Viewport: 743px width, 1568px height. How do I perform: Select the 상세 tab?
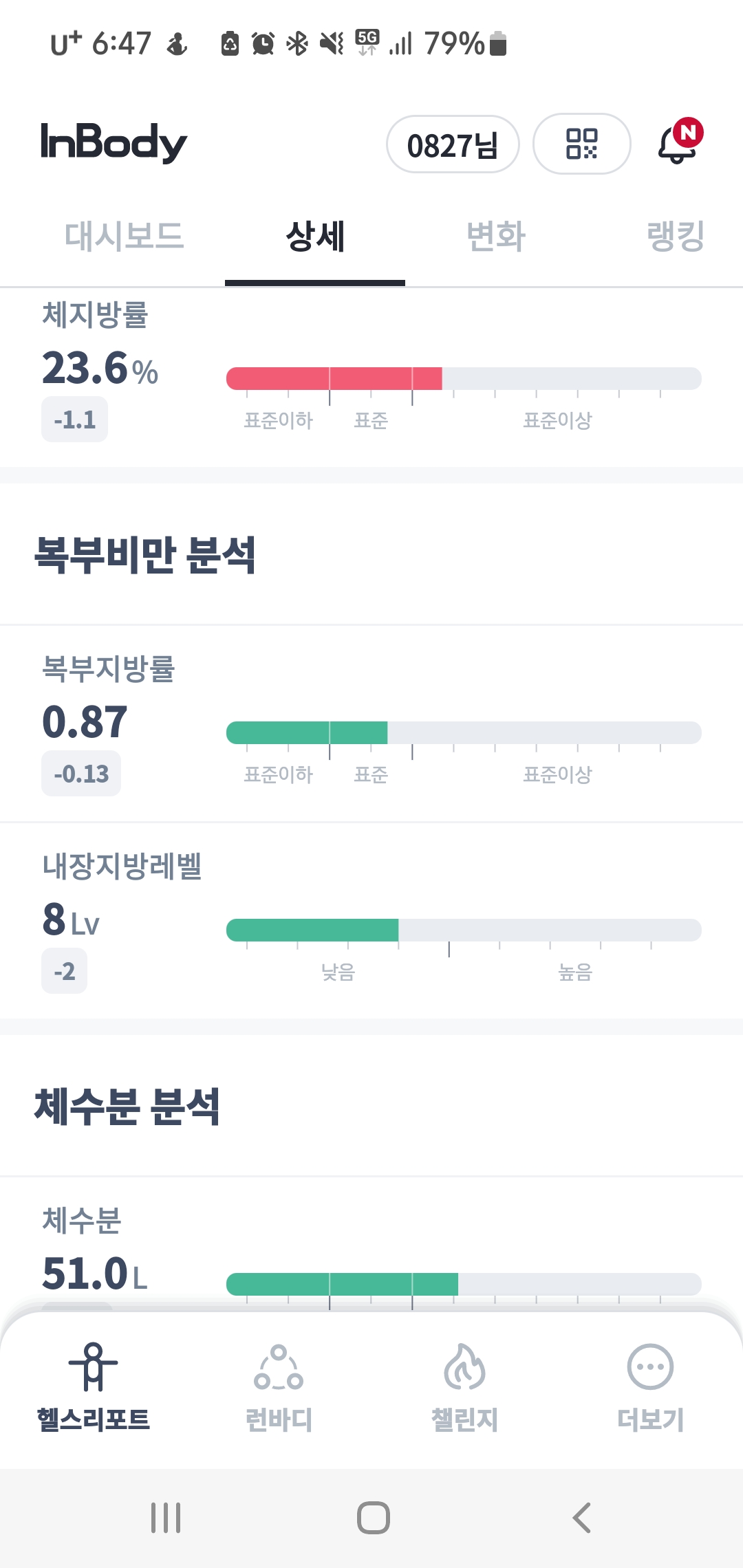pos(315,236)
